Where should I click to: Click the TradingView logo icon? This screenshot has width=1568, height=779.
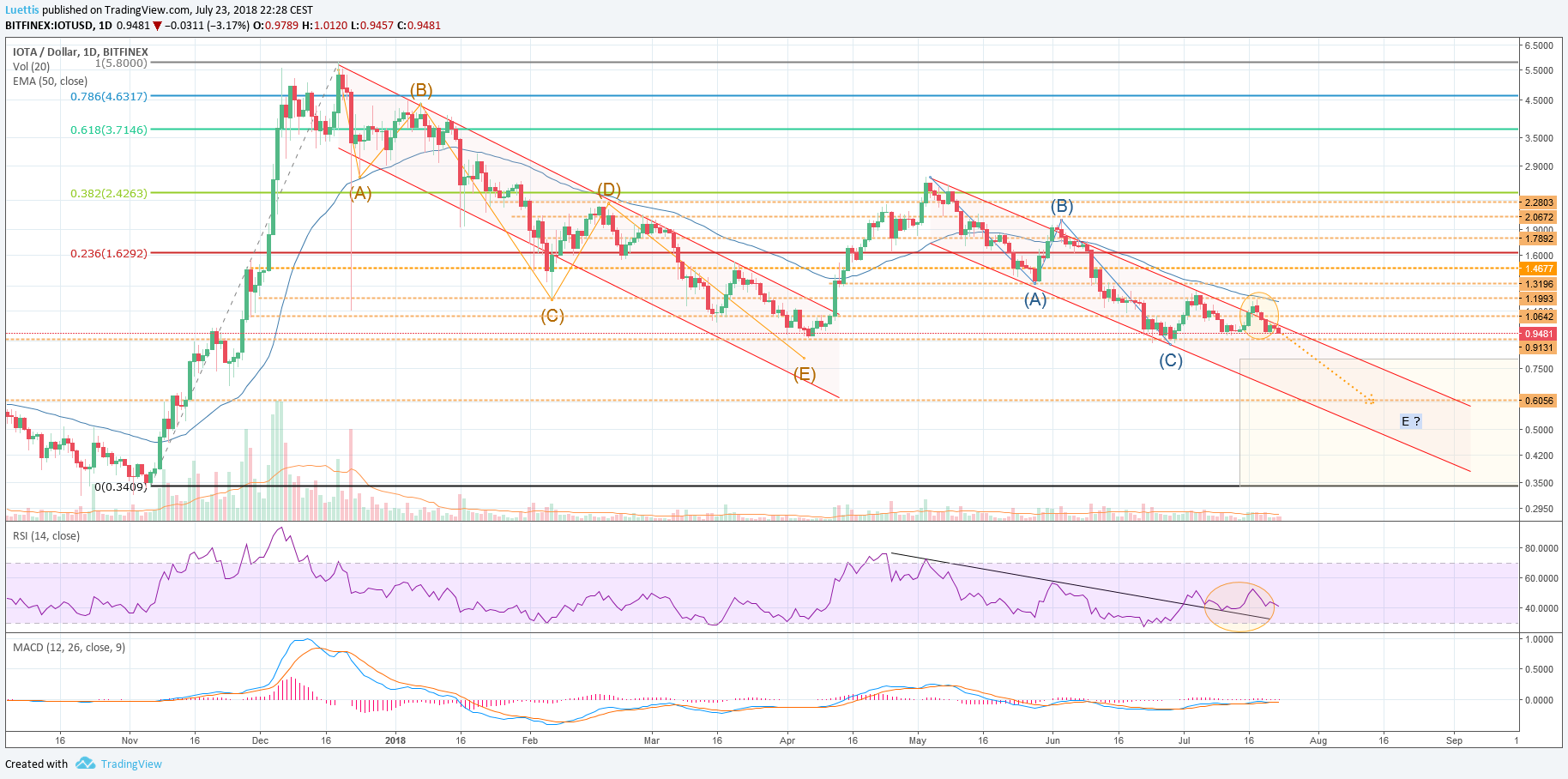click(85, 763)
